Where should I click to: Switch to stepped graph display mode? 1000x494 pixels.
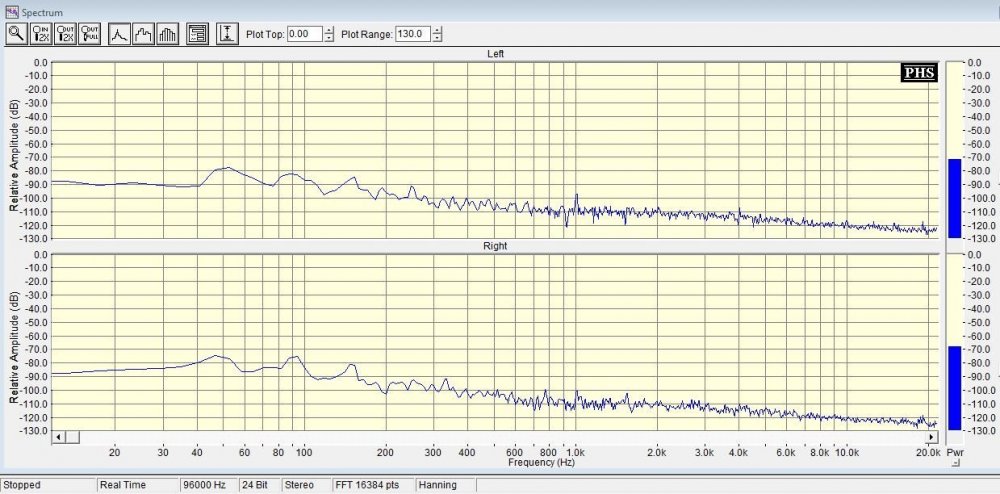[x=143, y=34]
